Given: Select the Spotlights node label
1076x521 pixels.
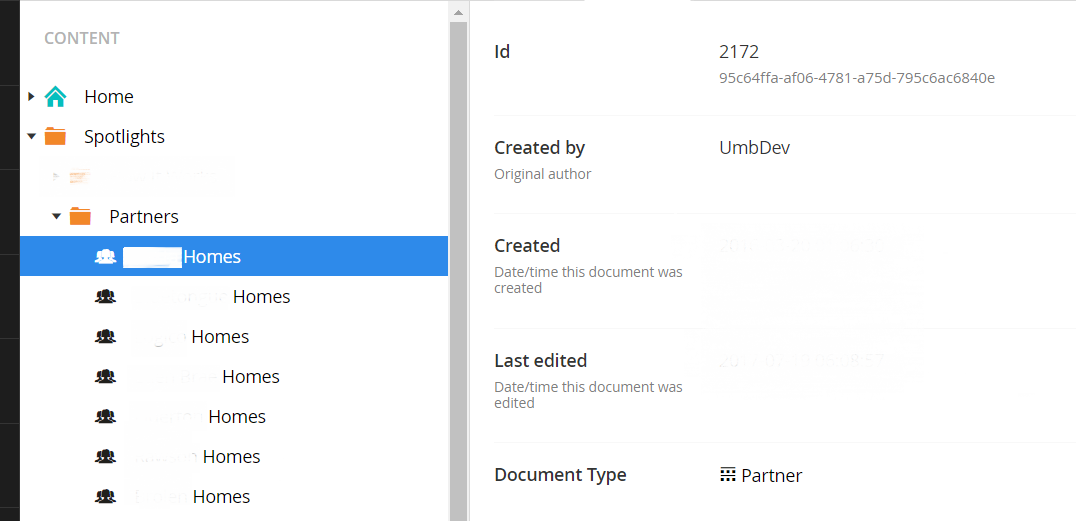Looking at the screenshot, I should point(124,137).
